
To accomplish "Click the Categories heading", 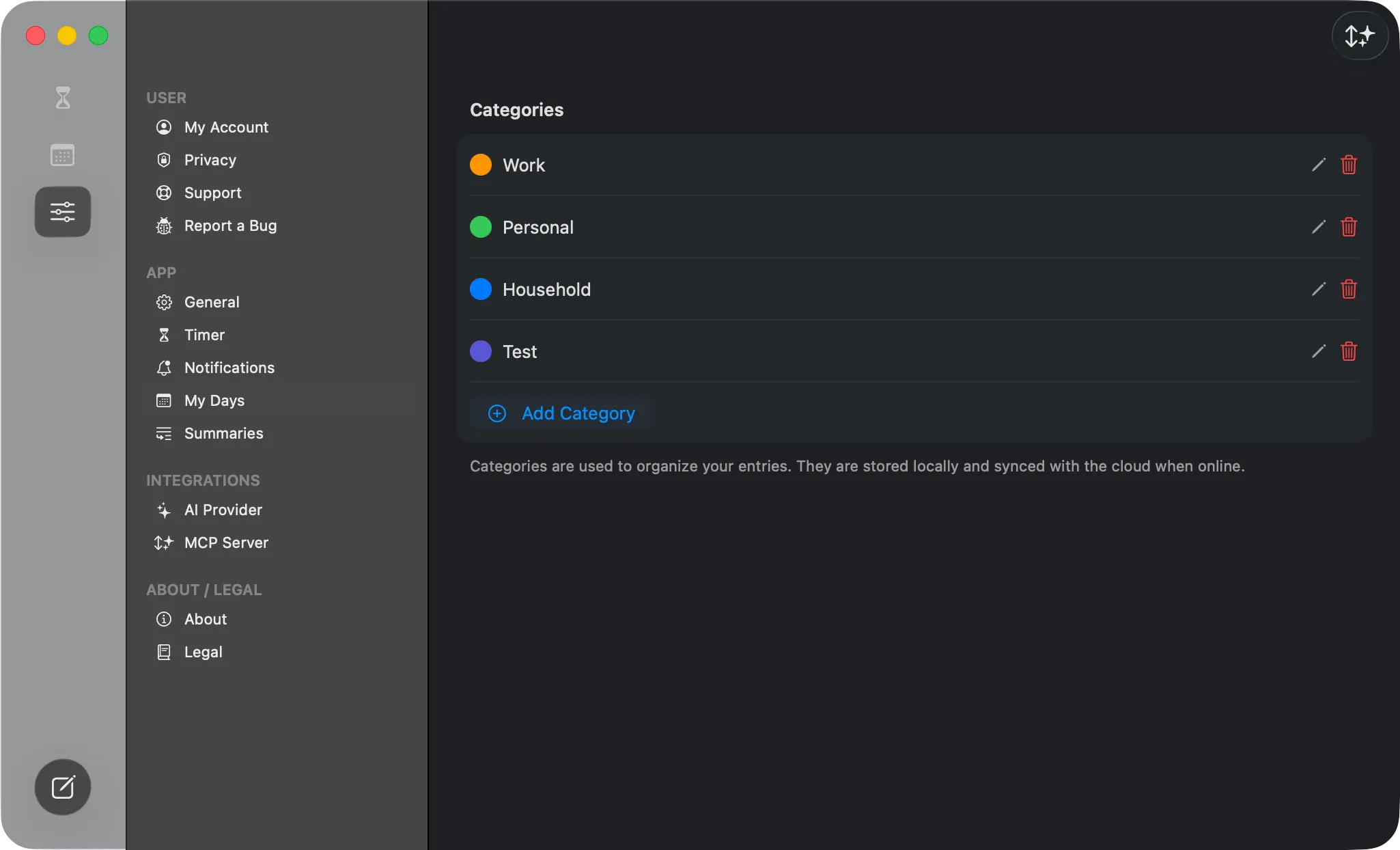I will tap(517, 110).
